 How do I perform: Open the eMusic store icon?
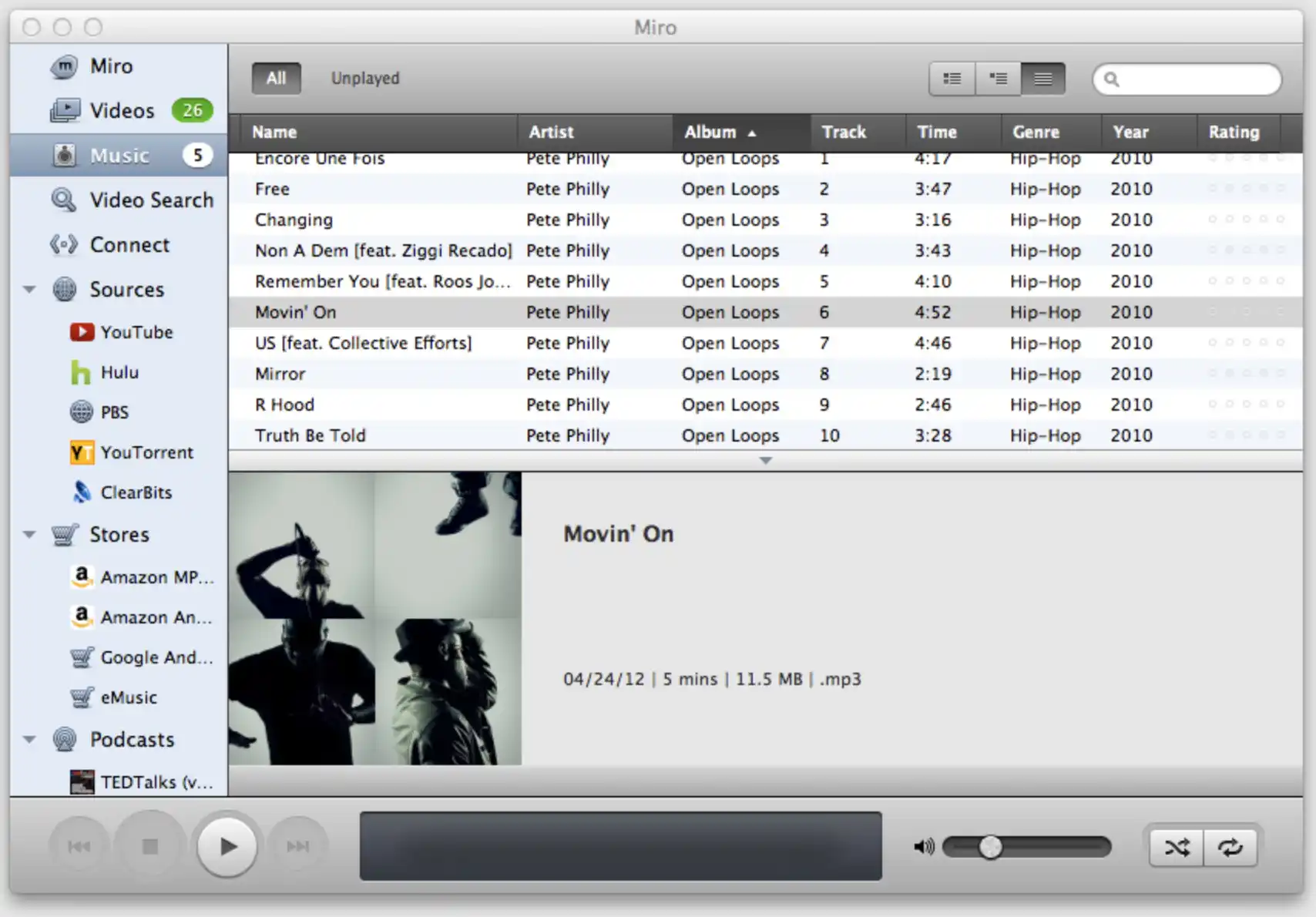82,697
